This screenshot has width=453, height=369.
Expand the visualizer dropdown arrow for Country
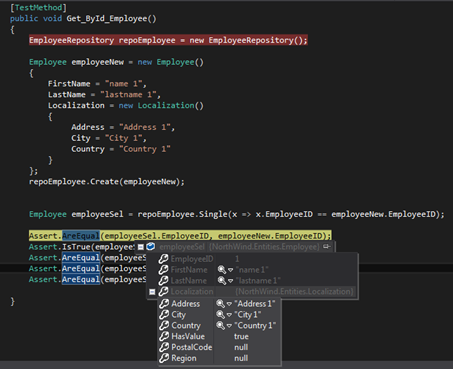point(229,326)
